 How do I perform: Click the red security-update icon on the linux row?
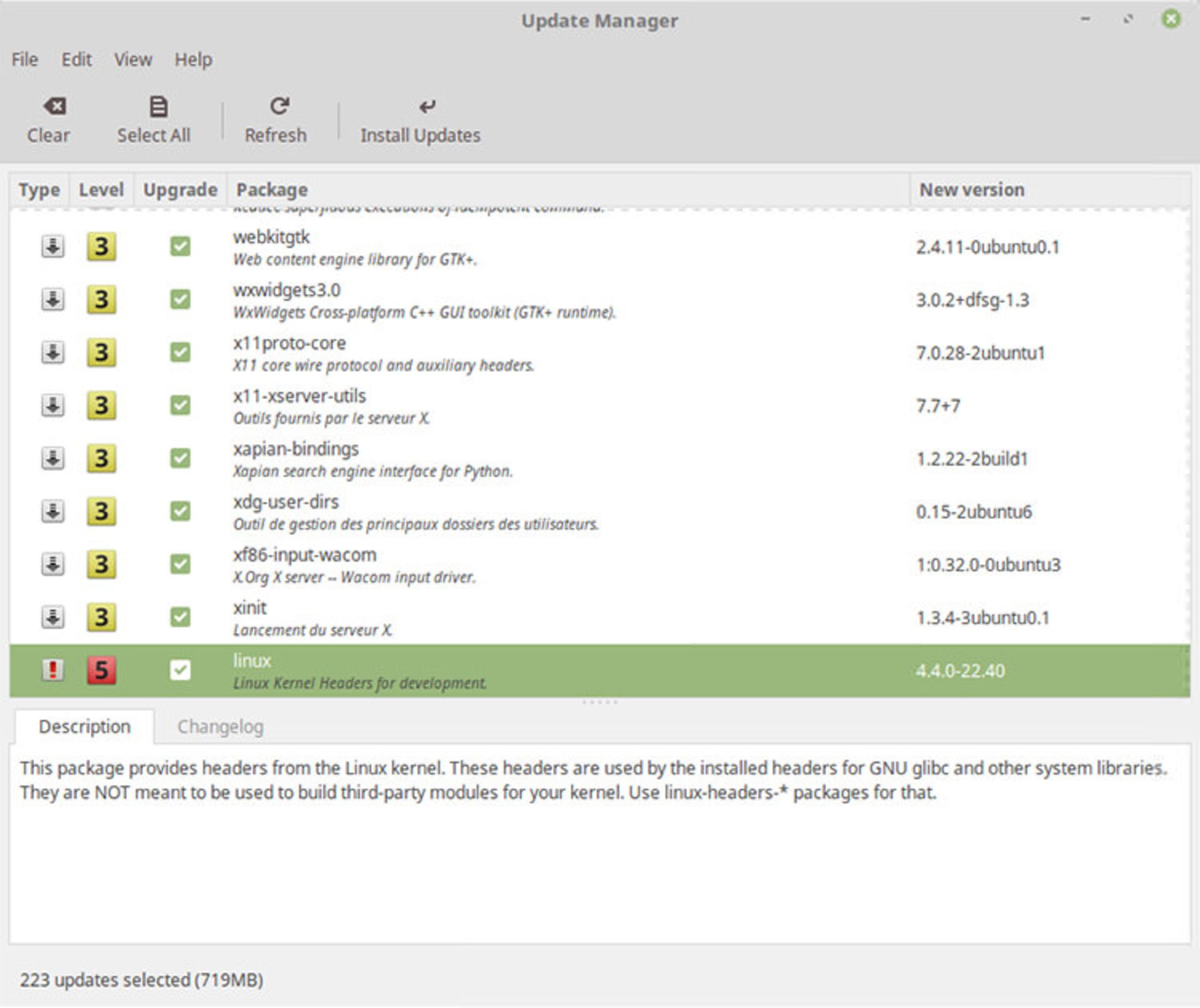pos(52,670)
